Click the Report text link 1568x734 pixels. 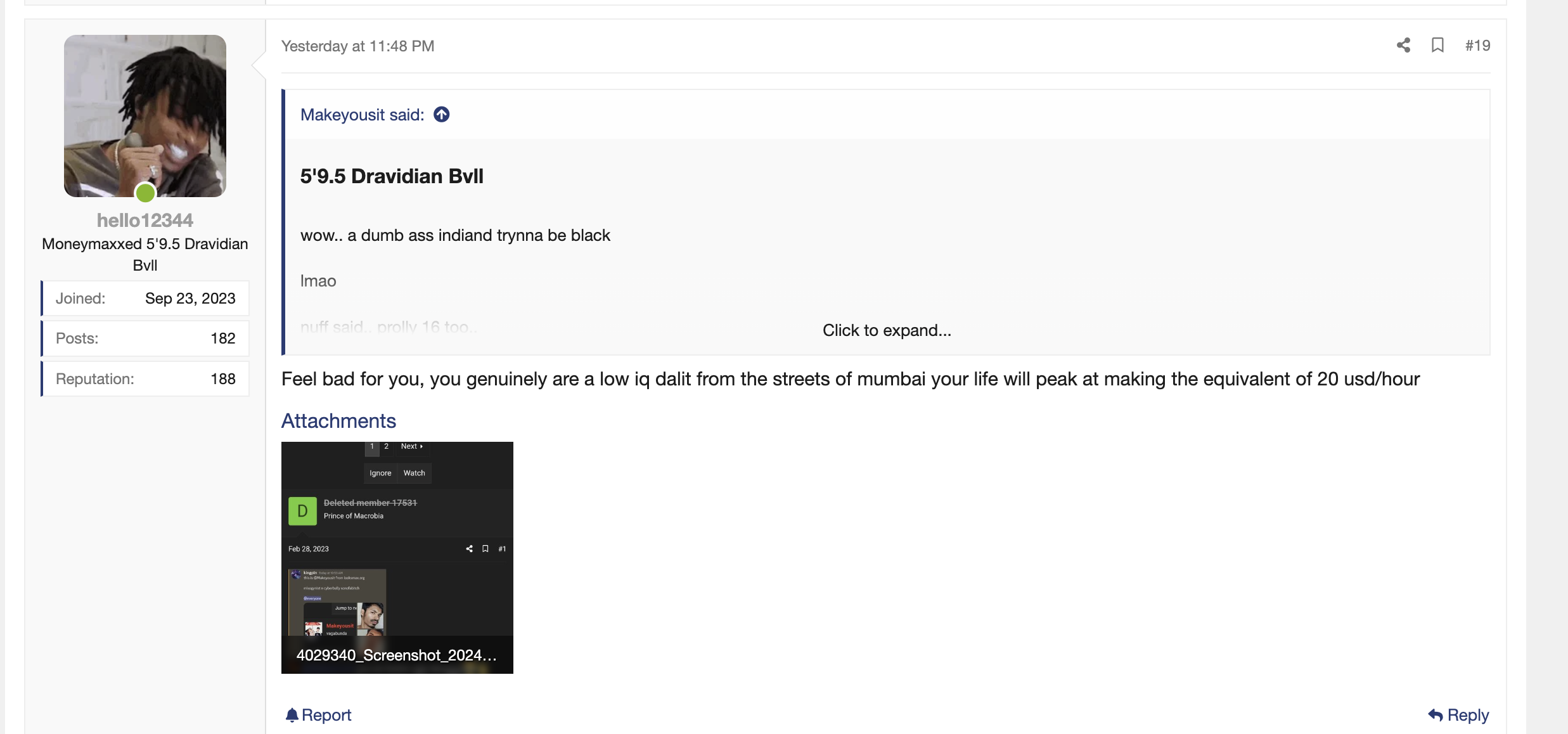coord(326,715)
